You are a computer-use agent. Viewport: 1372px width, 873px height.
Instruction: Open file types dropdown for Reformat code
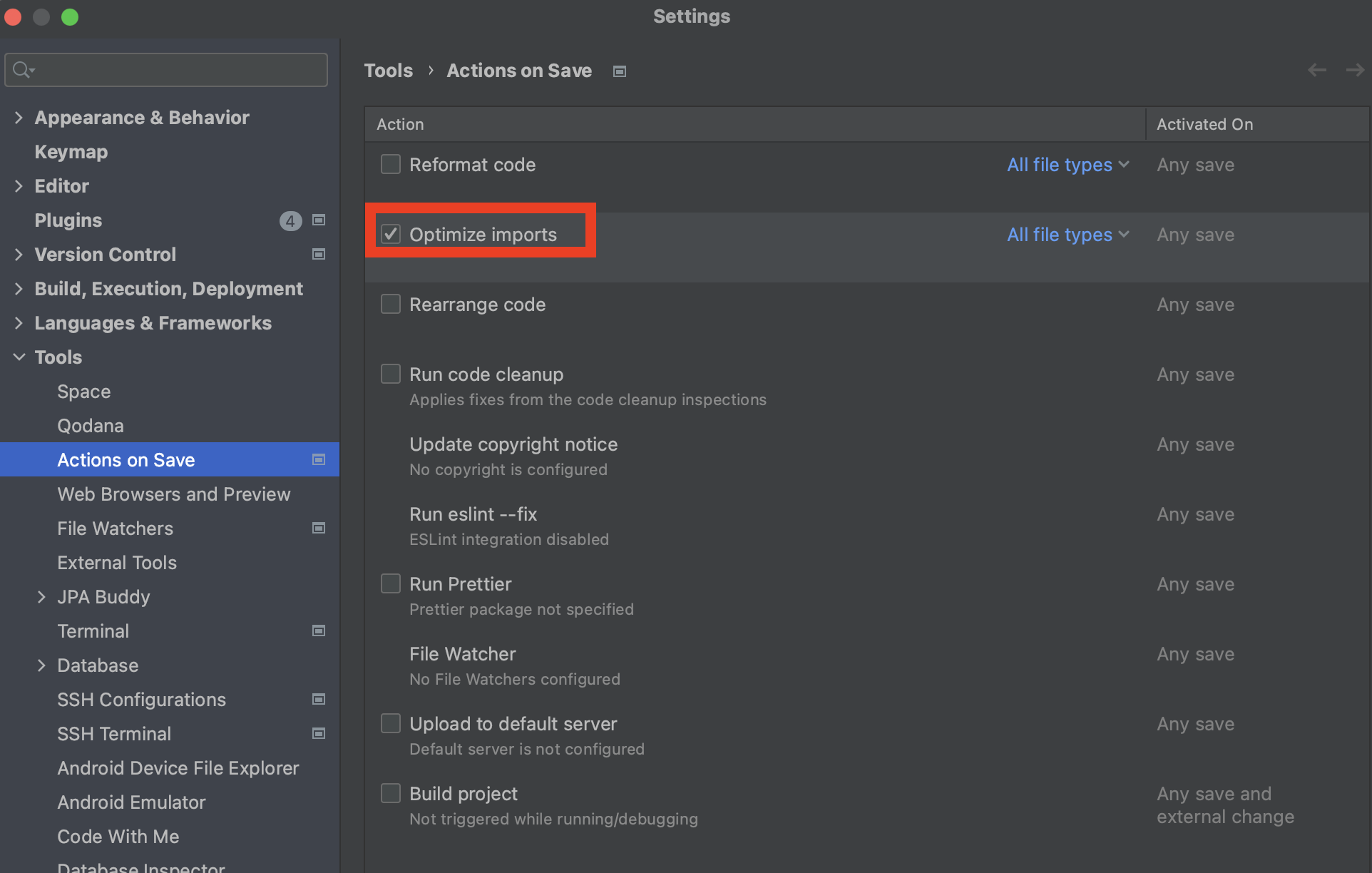(1068, 165)
